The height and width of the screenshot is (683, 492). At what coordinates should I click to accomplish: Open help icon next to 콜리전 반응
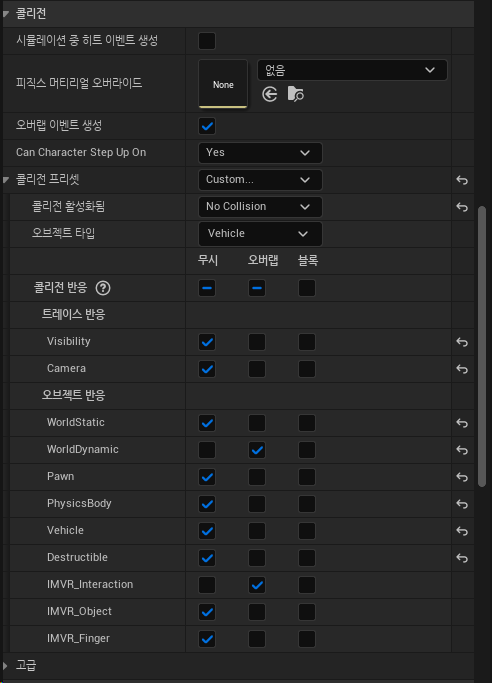(103, 288)
